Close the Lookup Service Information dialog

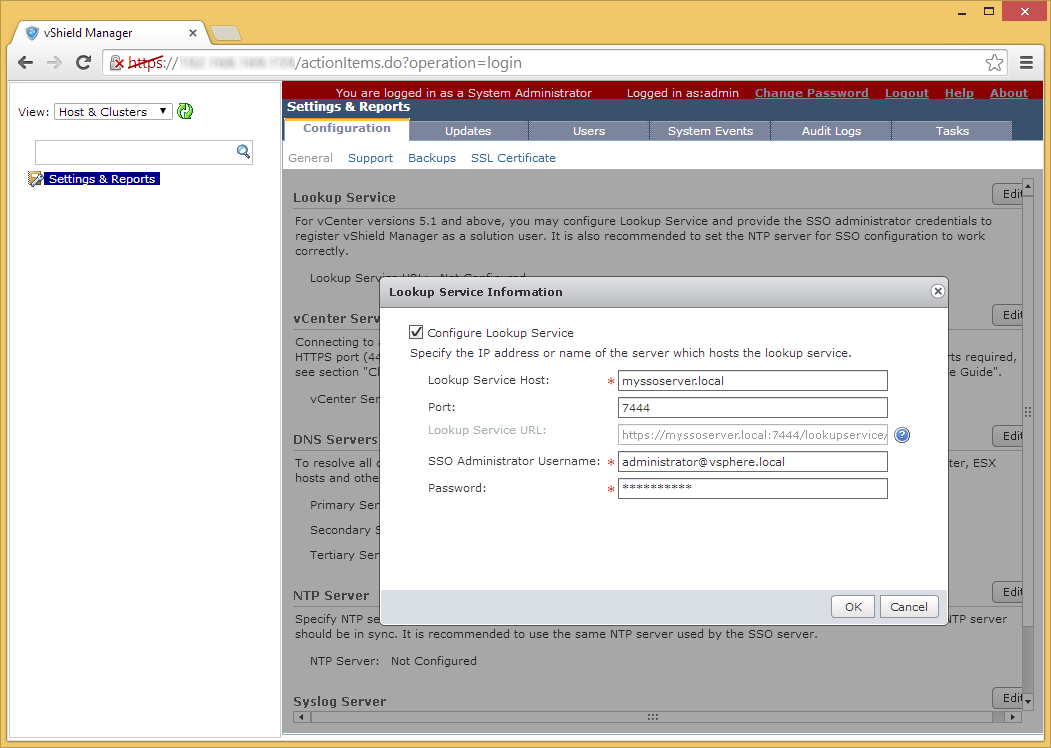938,291
